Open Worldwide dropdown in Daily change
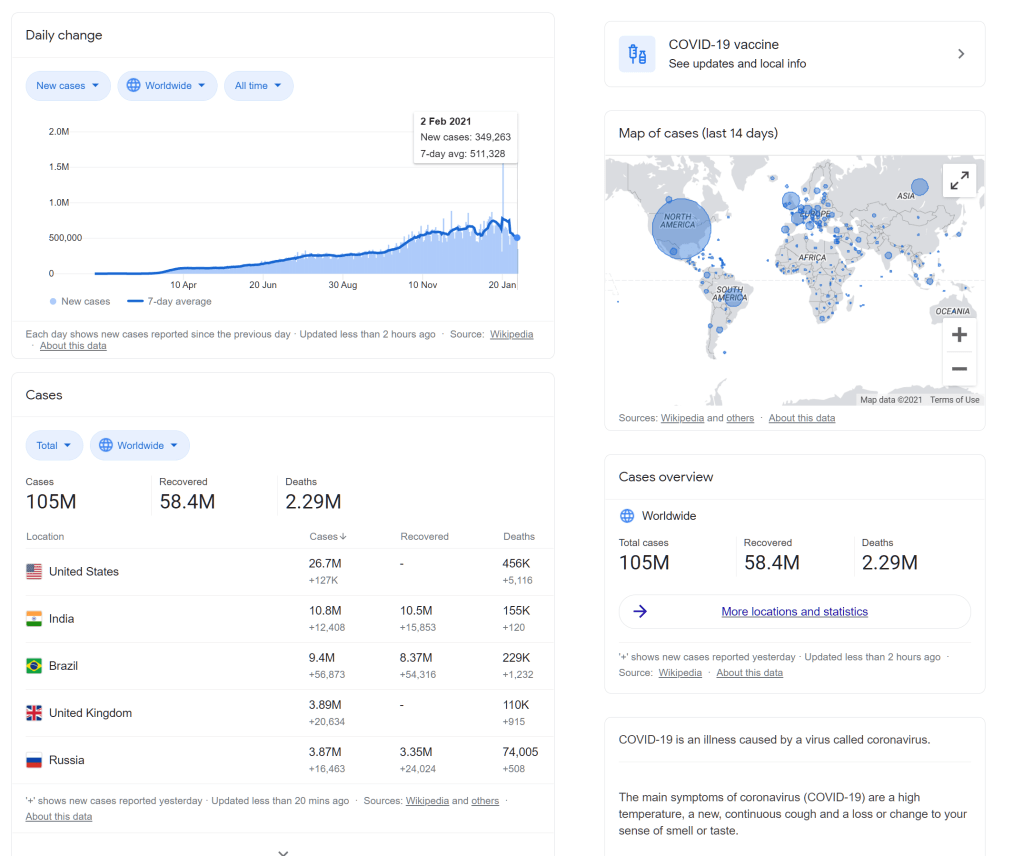The height and width of the screenshot is (856, 1023). pos(167,86)
